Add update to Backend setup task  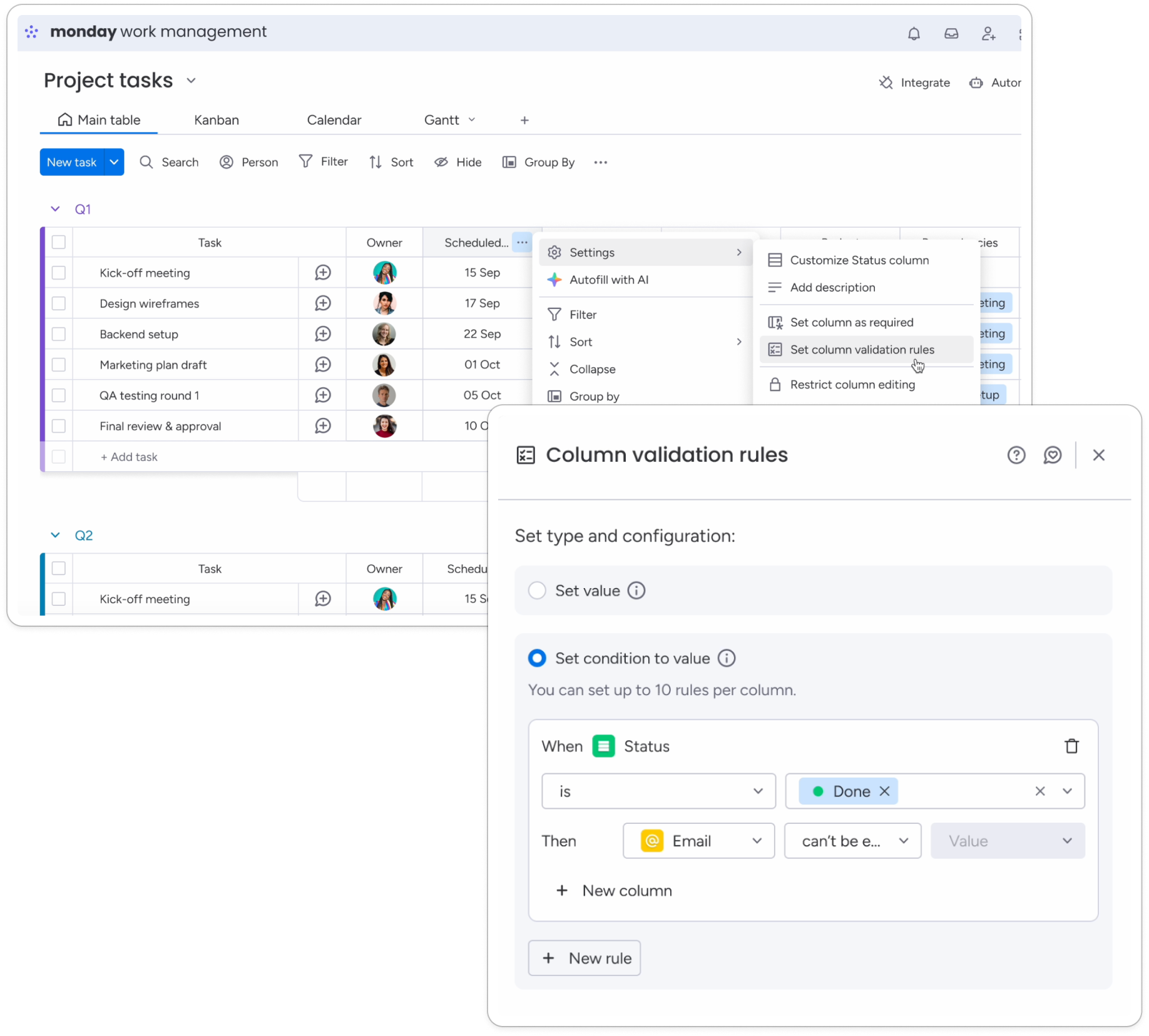click(x=323, y=334)
